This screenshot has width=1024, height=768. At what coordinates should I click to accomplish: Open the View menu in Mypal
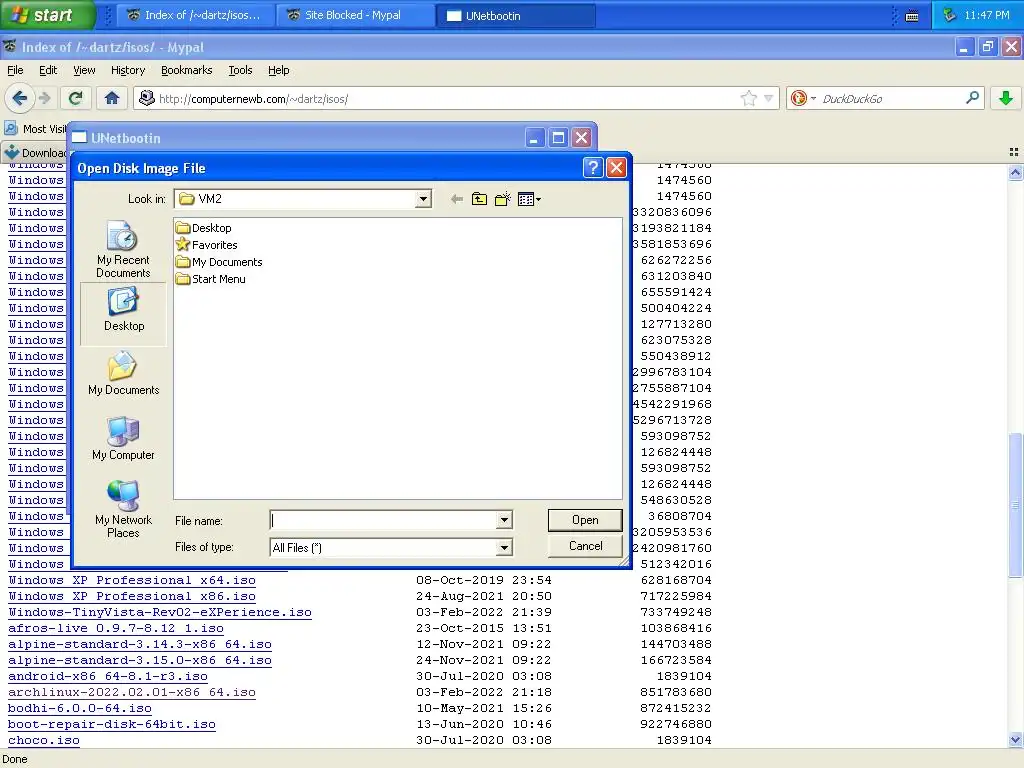click(84, 70)
